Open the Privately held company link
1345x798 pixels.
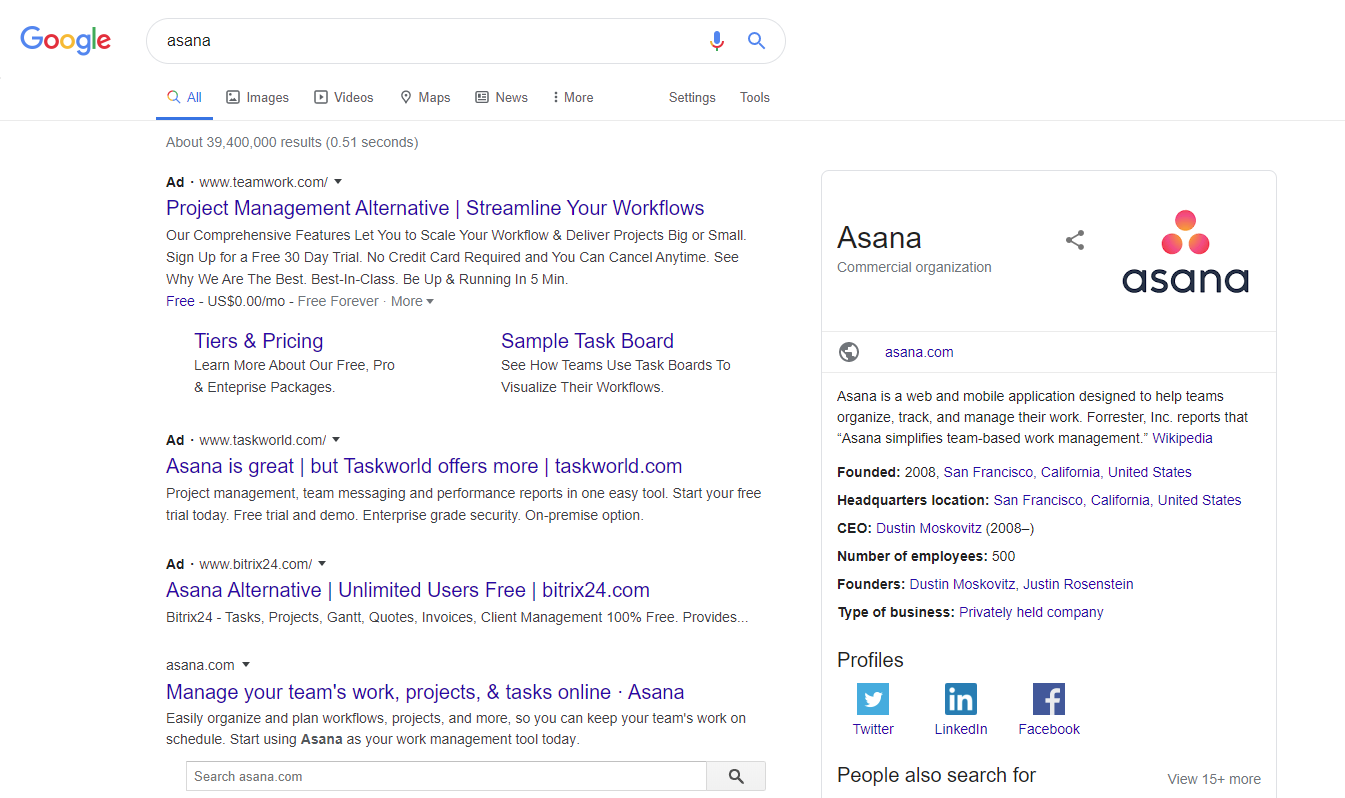point(1031,612)
